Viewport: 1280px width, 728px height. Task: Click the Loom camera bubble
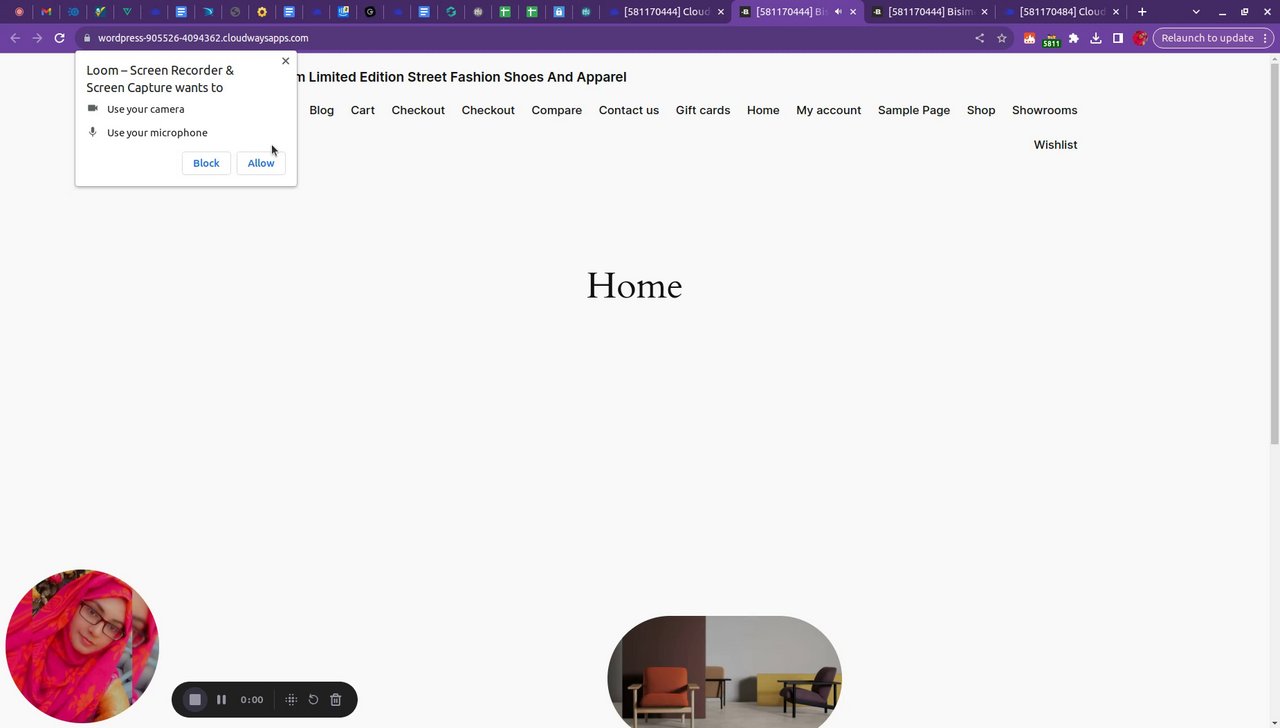(82, 646)
